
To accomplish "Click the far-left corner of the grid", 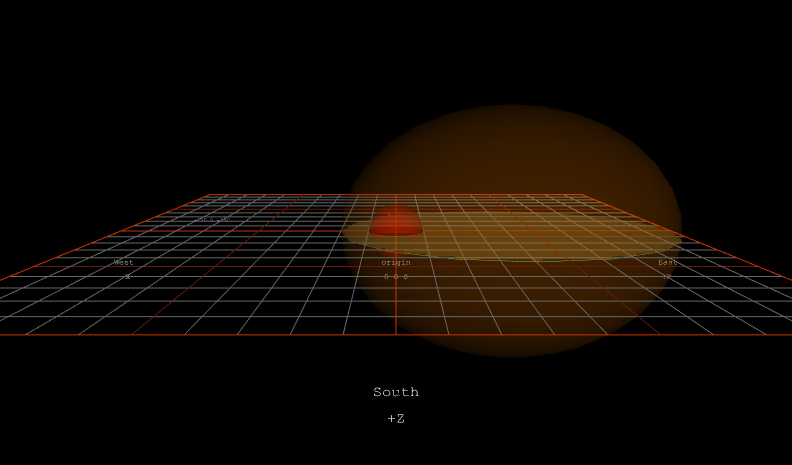I will 210,195.
